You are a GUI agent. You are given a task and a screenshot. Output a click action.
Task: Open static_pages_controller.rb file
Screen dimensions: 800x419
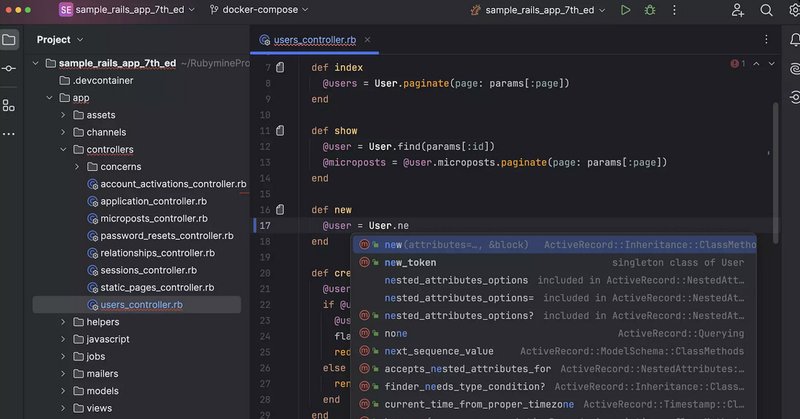[x=151, y=288]
